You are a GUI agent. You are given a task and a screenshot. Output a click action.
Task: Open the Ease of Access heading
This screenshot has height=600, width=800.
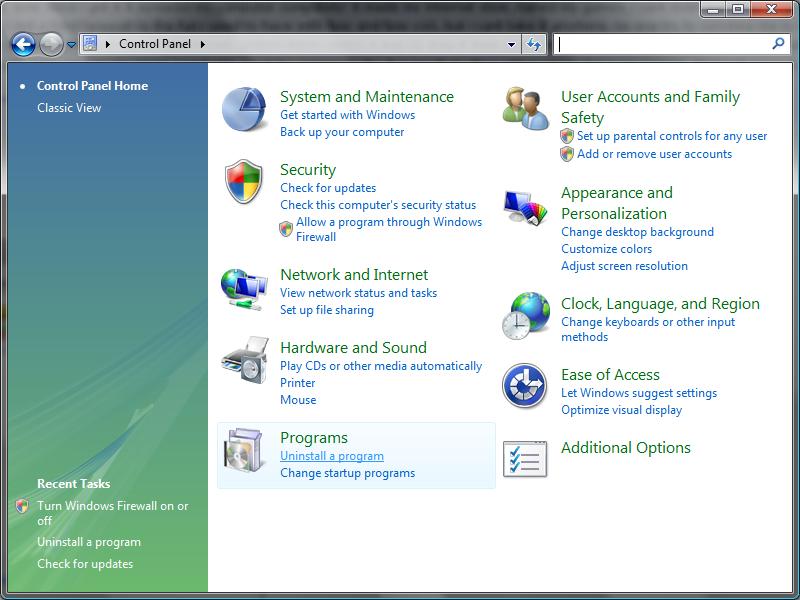(610, 374)
